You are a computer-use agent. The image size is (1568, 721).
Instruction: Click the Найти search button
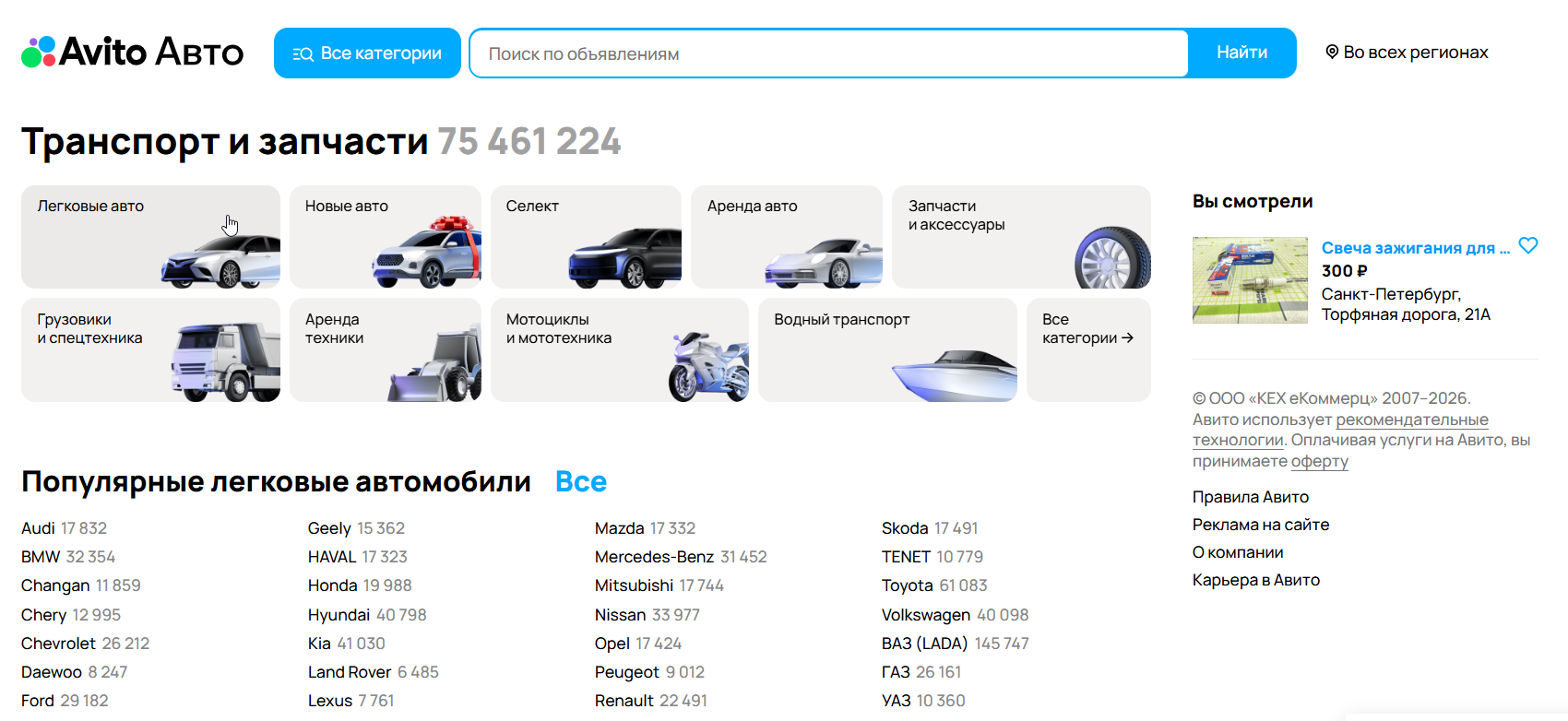[1241, 53]
